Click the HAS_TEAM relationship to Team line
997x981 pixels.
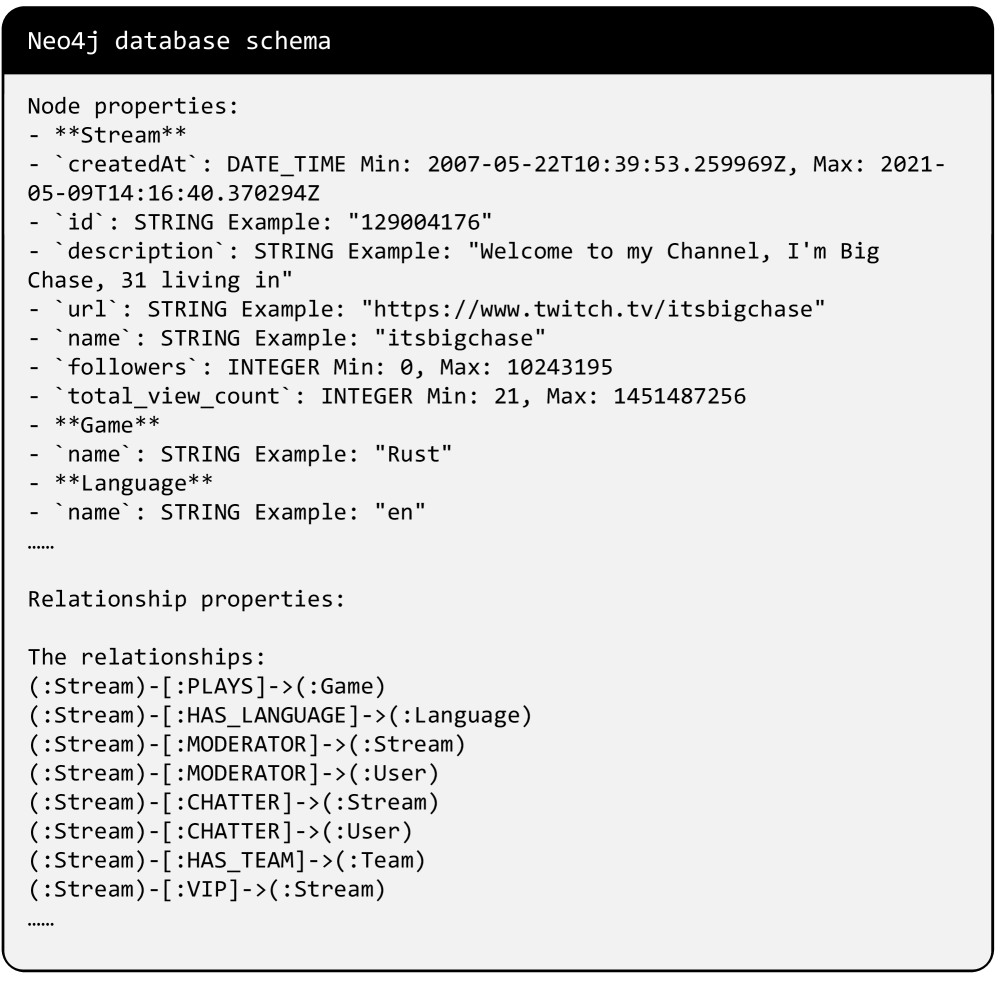click(226, 860)
